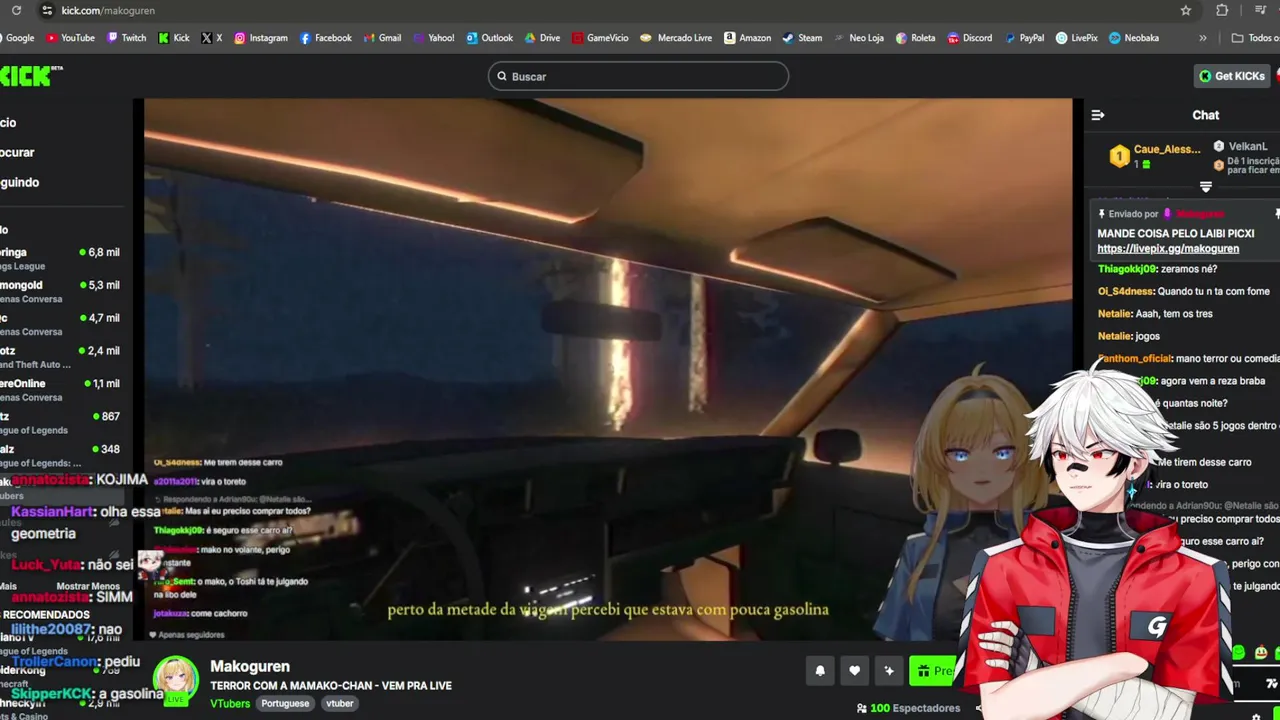Viewport: 1280px width, 720px height.
Task: Click the green gift Presentear button
Action: pyautogui.click(x=932, y=671)
